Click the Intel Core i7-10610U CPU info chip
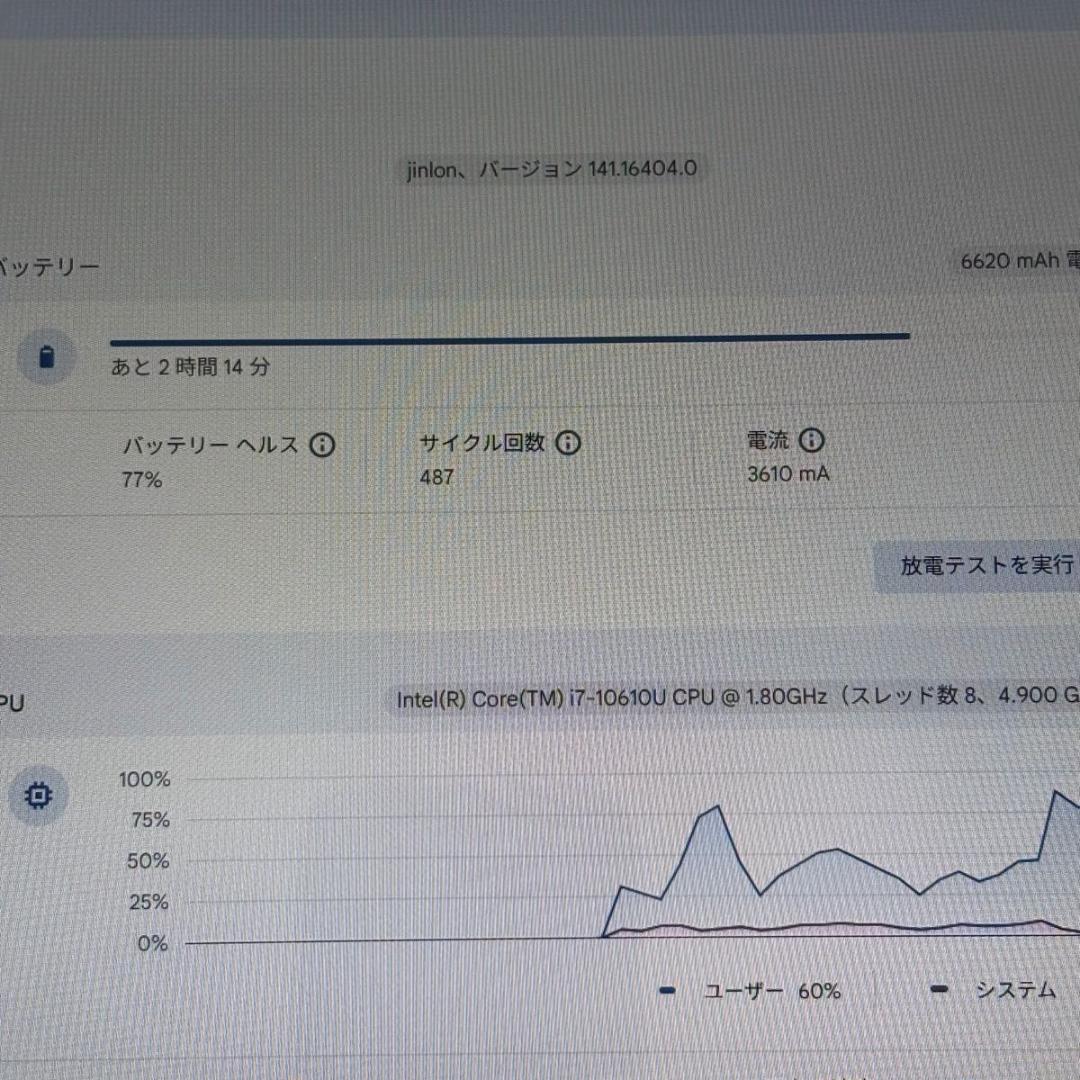1080x1080 pixels. tap(735, 698)
